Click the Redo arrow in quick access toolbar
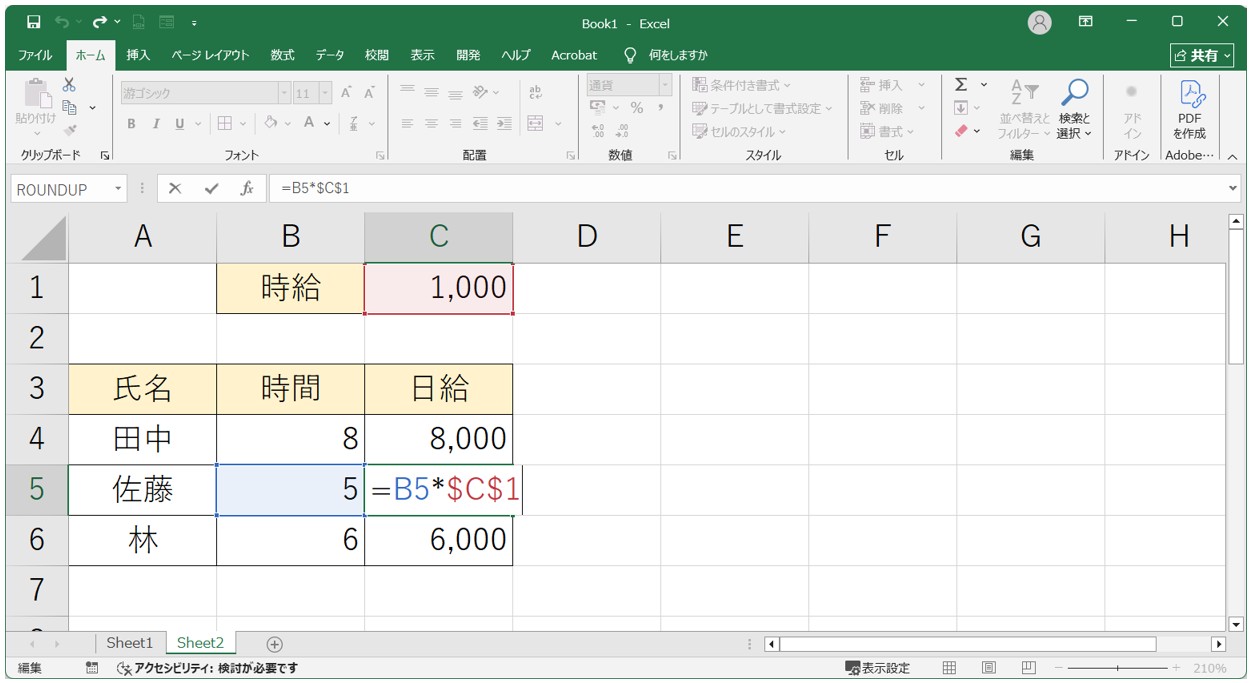Screen dimensions: 1251x683 (99, 22)
